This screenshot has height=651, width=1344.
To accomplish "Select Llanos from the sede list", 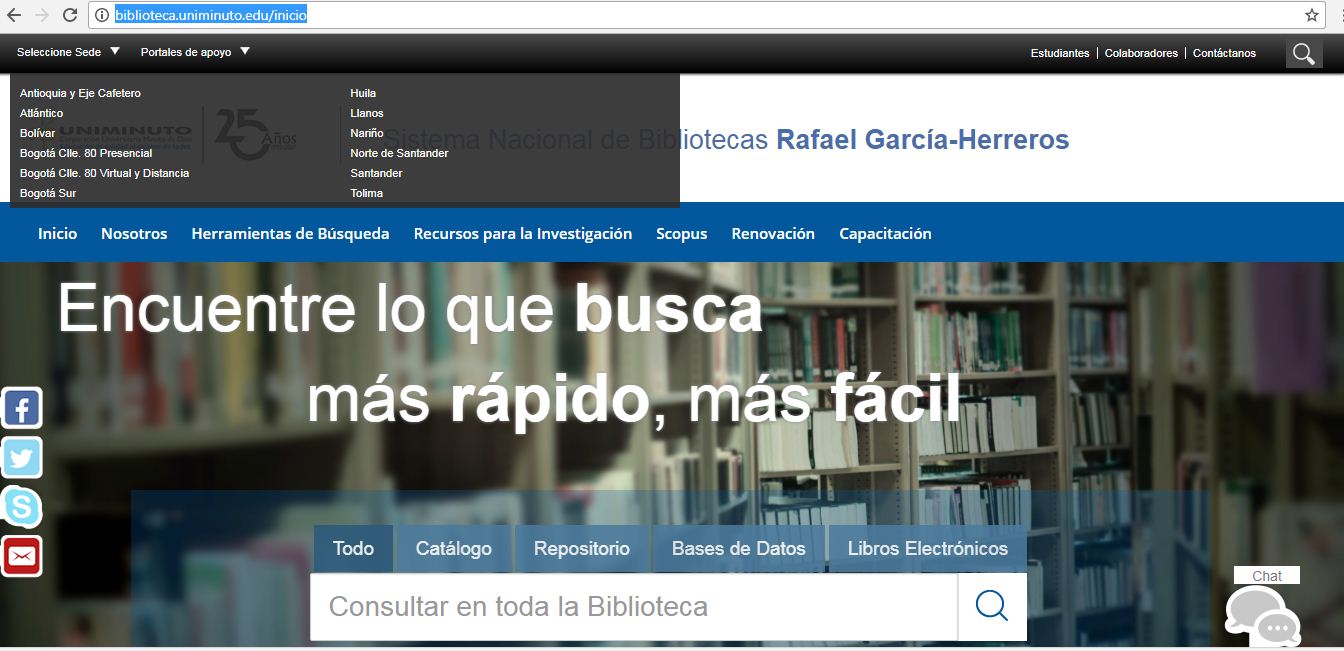I will (x=367, y=113).
